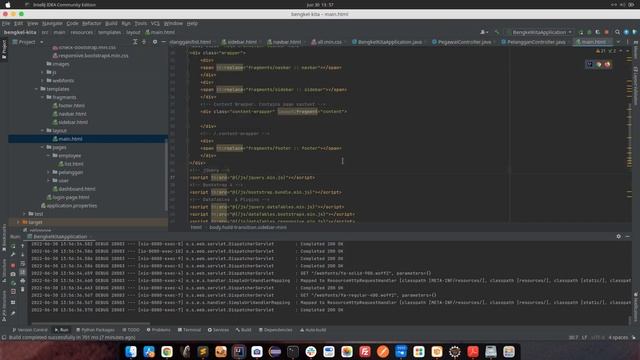Click the Debug bug icon in toolbar

click(589, 32)
